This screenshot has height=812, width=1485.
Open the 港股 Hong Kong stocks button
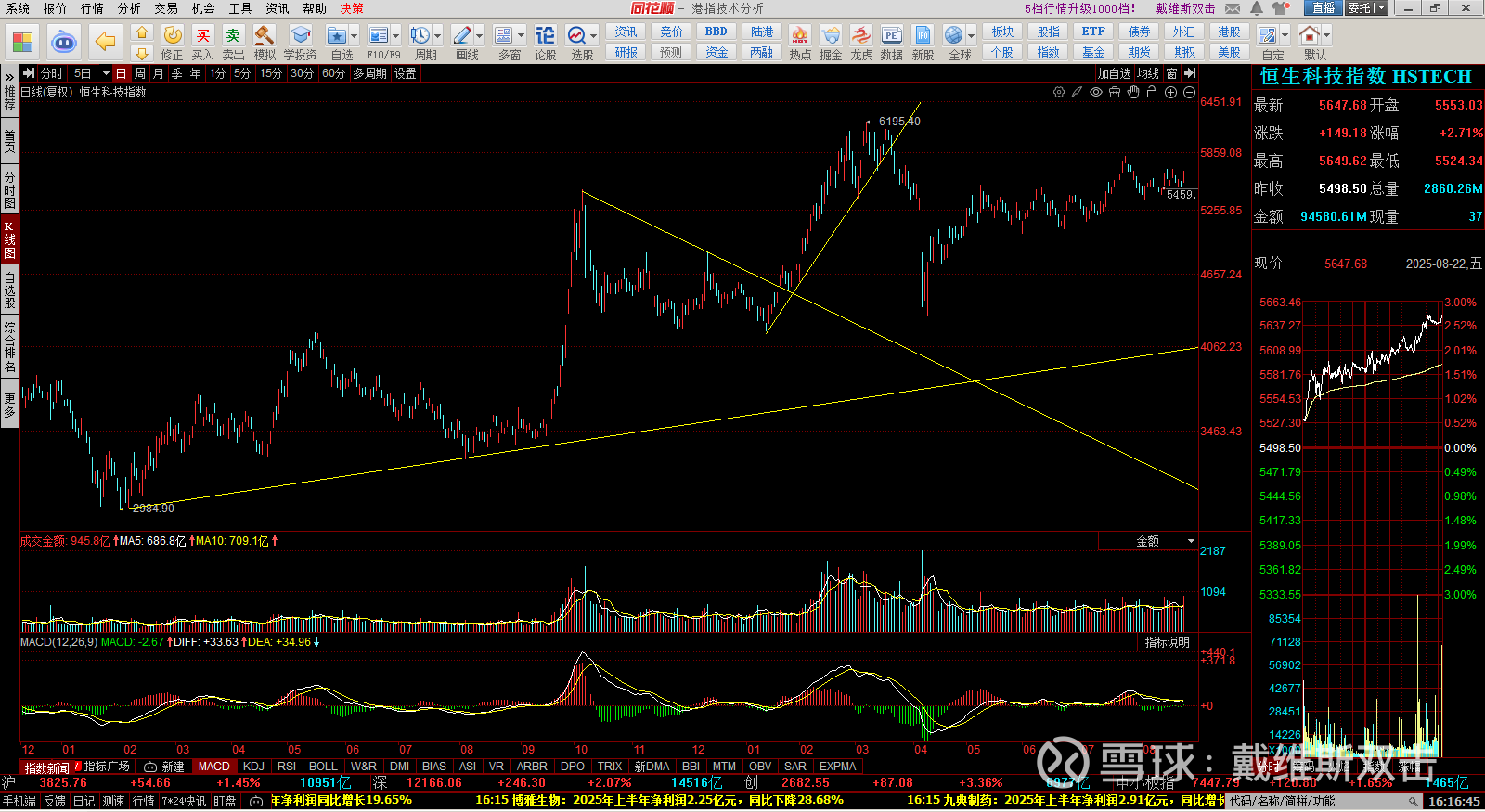click(1229, 32)
